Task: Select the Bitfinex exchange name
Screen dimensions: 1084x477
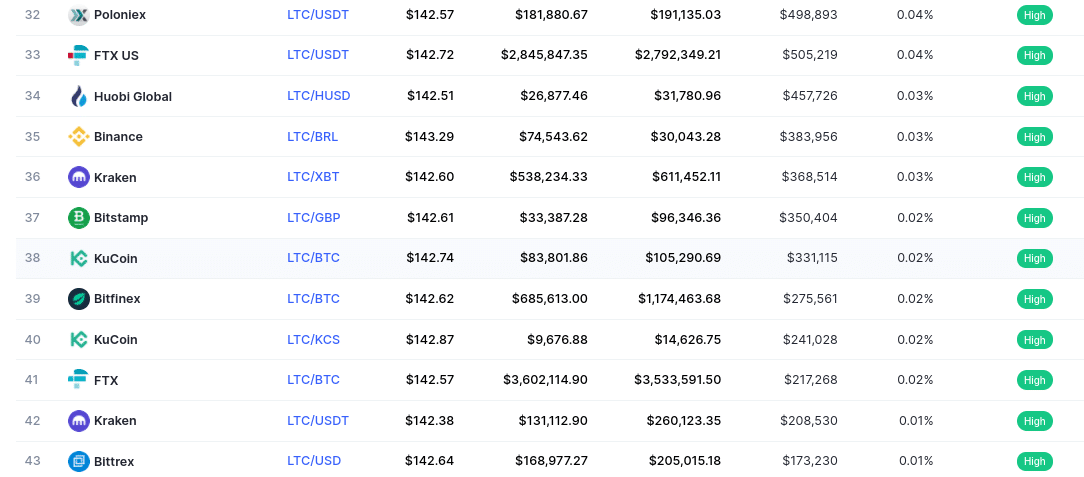Action: (x=117, y=299)
